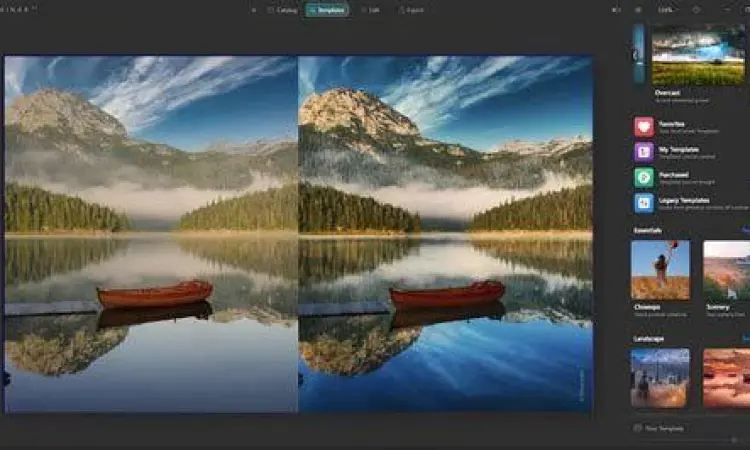This screenshot has height=450, width=750.
Task: Open the first Landscape collection thumbnail
Action: 660,378
